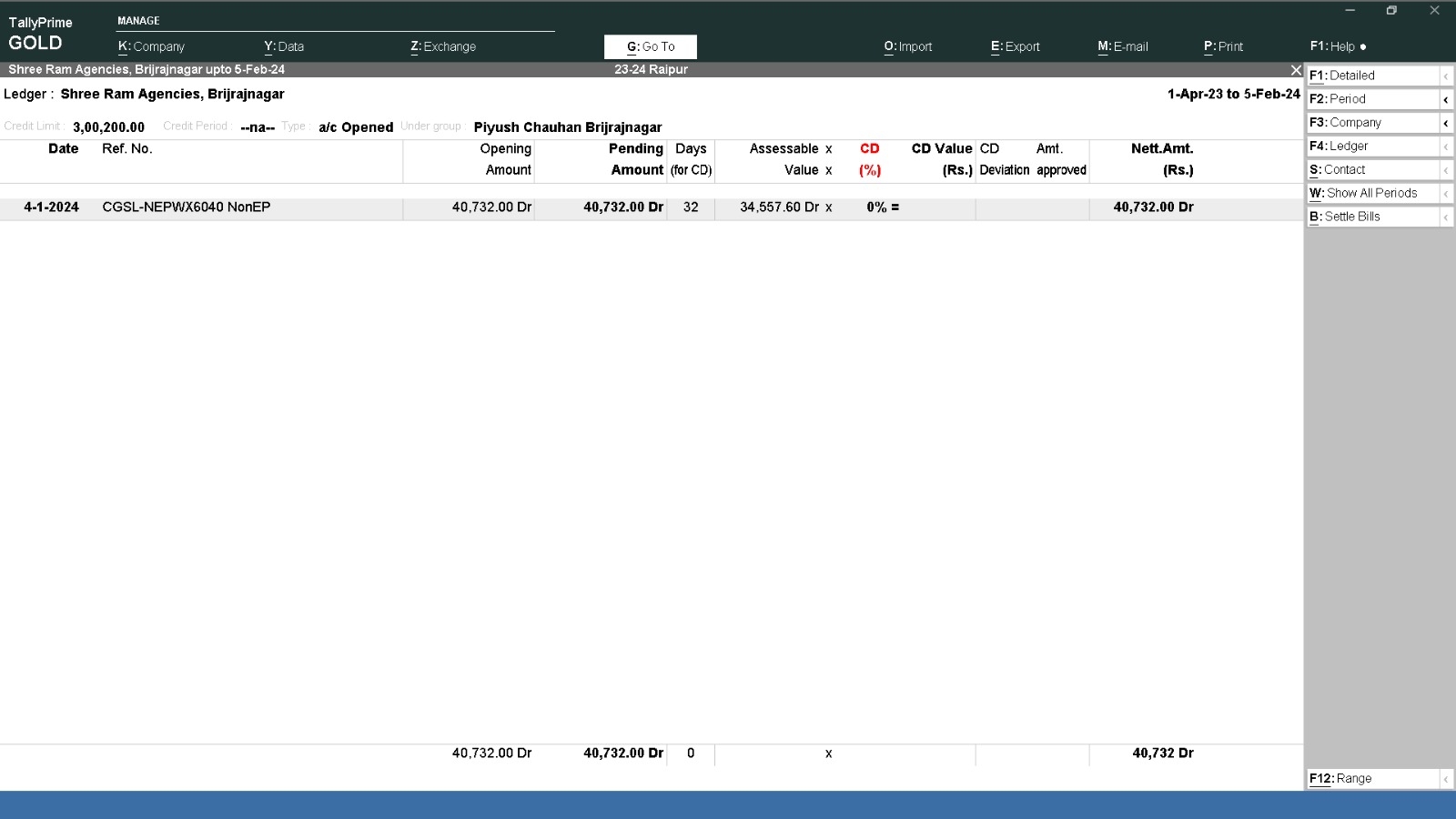Toggle W: Show All Periods
The width and height of the screenshot is (1456, 819).
[1372, 193]
